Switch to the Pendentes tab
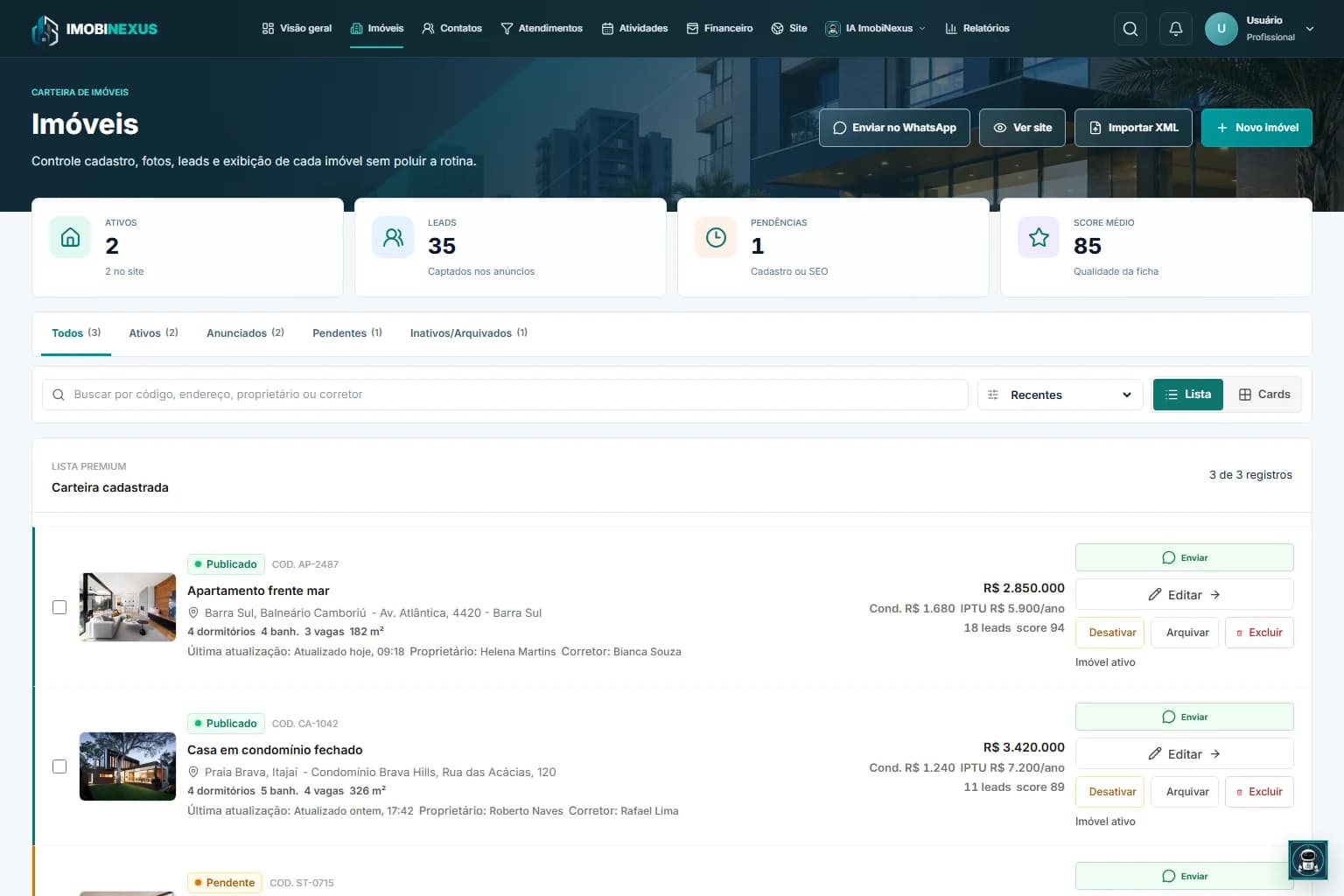Image resolution: width=1344 pixels, height=896 pixels. [346, 333]
